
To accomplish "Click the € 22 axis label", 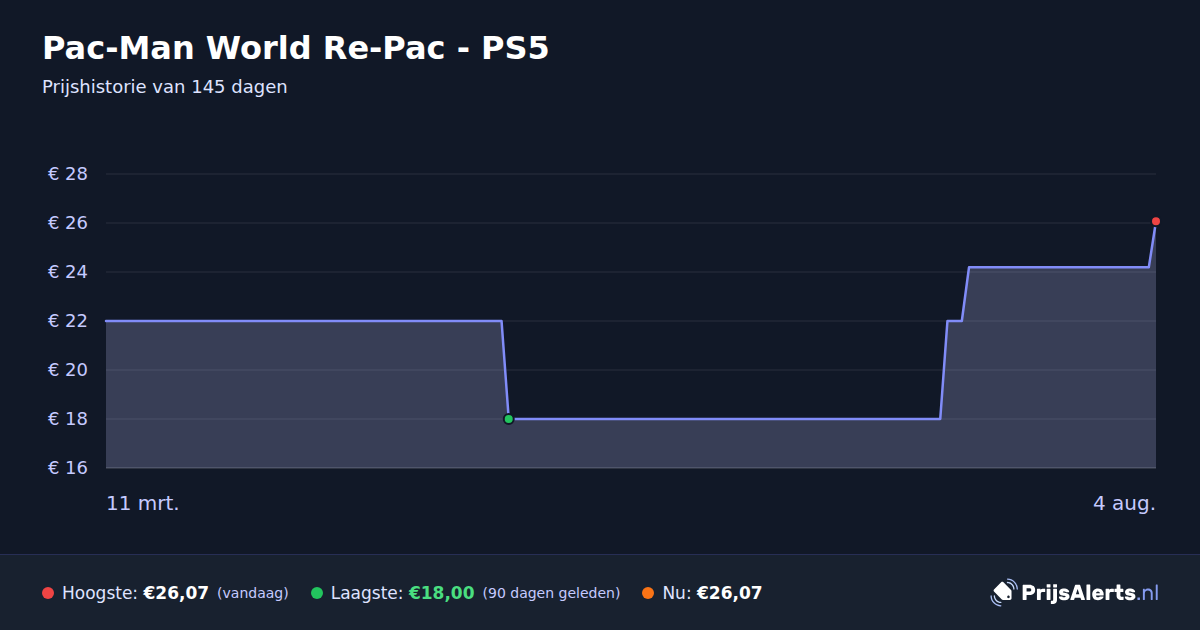I will click(68, 321).
